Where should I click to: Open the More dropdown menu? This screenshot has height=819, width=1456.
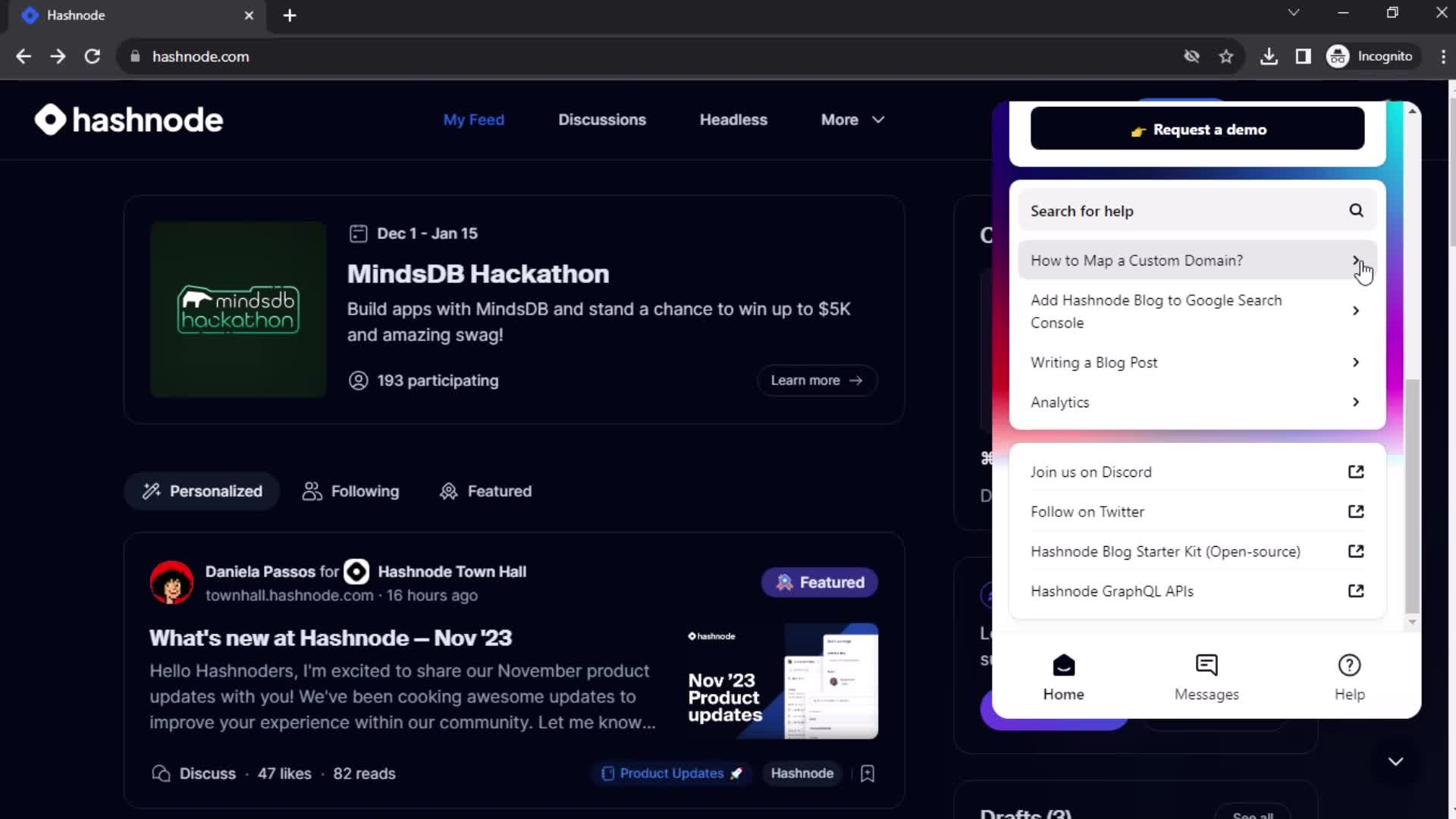point(850,120)
